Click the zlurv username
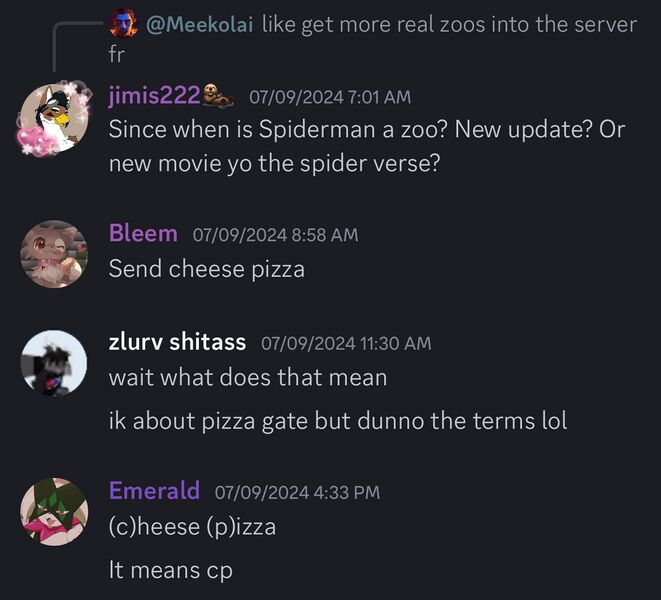The height and width of the screenshot is (600, 661). coord(177,342)
